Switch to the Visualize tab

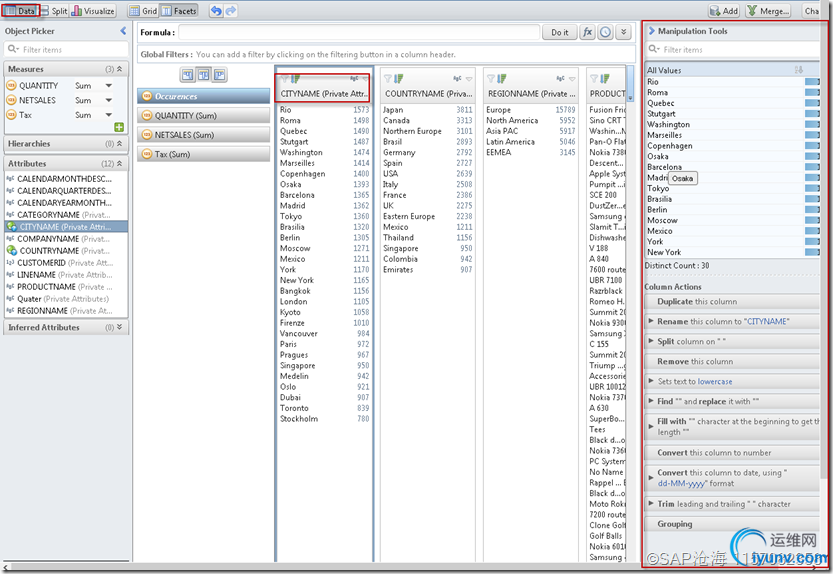pos(93,11)
